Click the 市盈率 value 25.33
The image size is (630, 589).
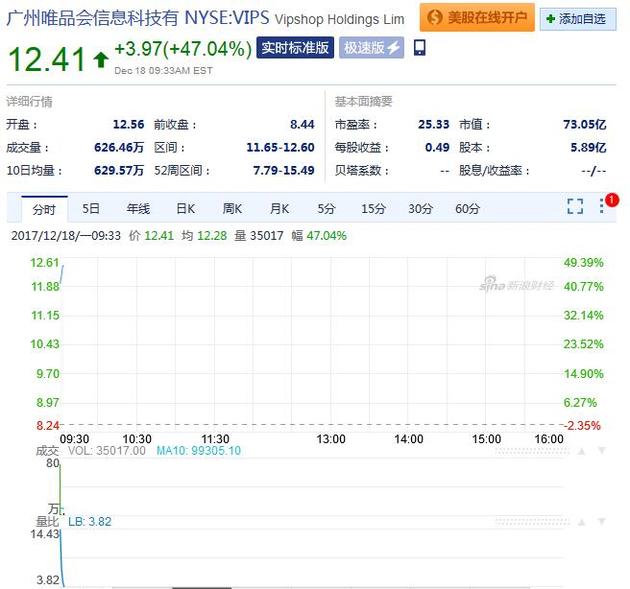[434, 125]
